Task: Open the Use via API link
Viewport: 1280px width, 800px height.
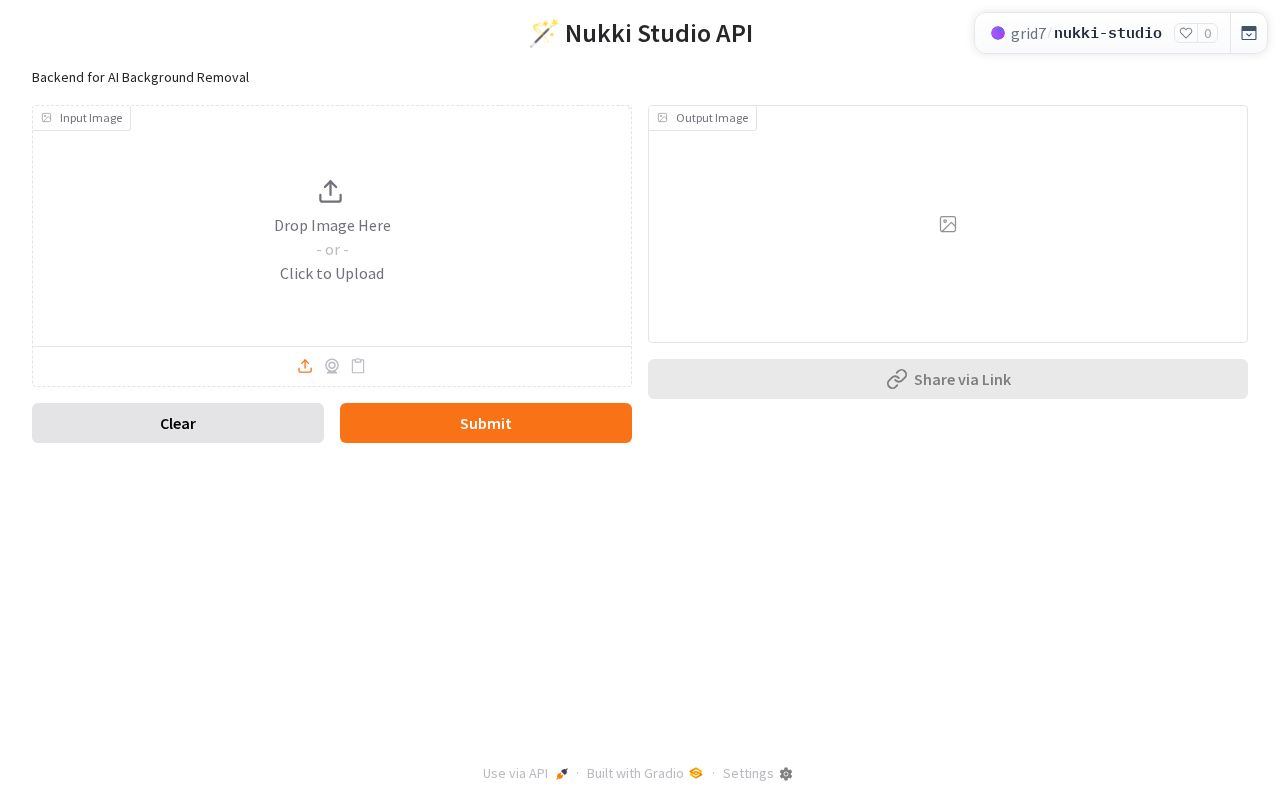Action: [526, 774]
